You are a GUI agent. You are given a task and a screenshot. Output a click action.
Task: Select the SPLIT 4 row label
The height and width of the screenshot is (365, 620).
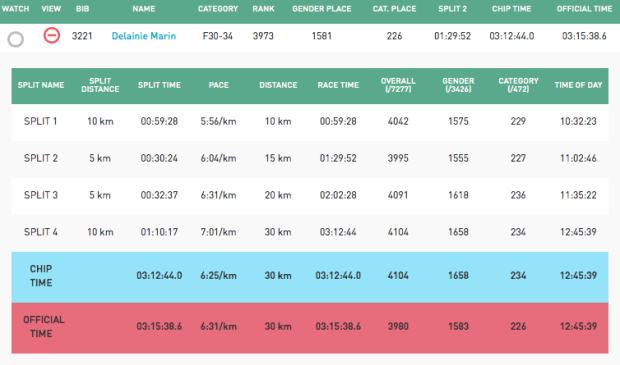41,232
